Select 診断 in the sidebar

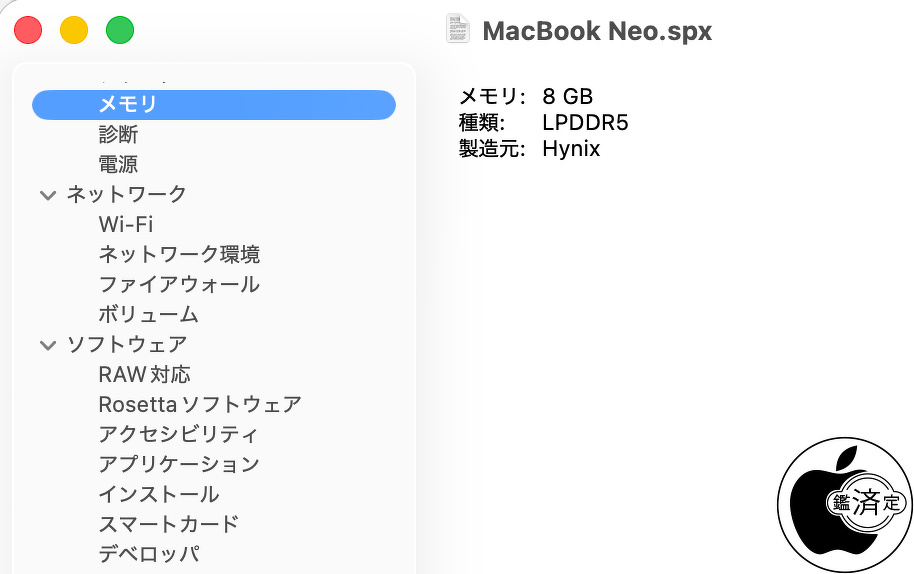(118, 134)
